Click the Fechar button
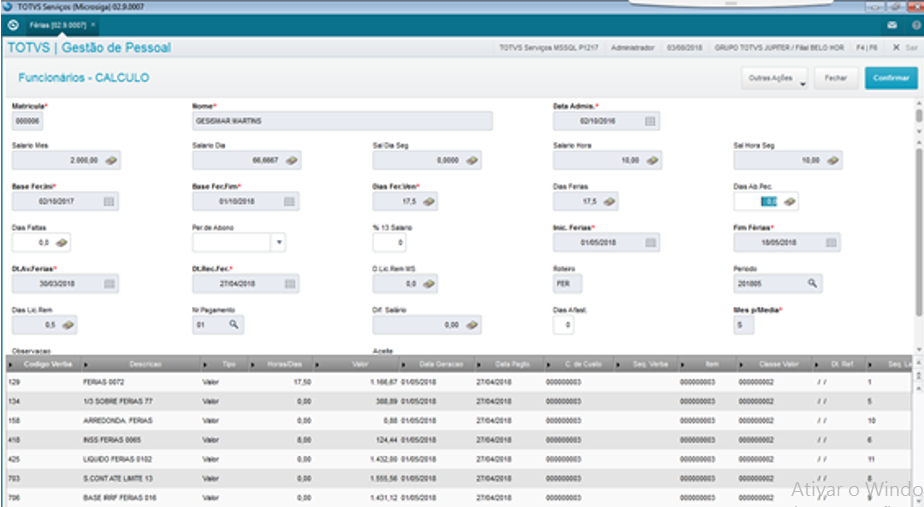This screenshot has height=507, width=924. coord(836,78)
